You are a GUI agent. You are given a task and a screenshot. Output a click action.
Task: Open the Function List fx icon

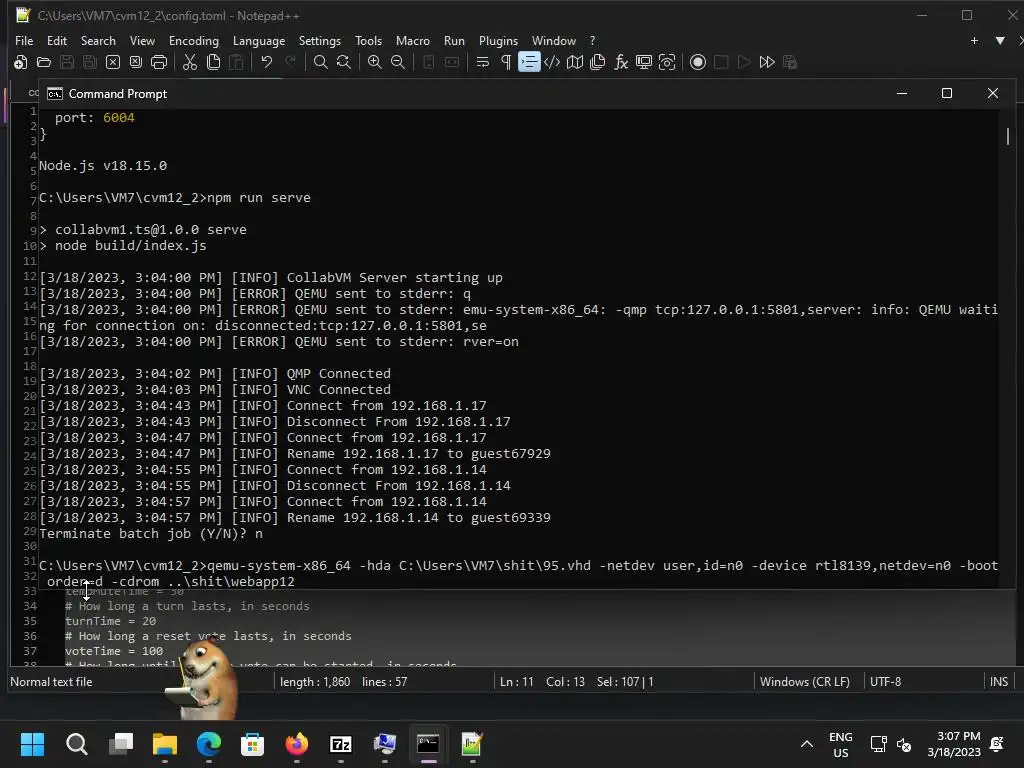click(x=621, y=62)
